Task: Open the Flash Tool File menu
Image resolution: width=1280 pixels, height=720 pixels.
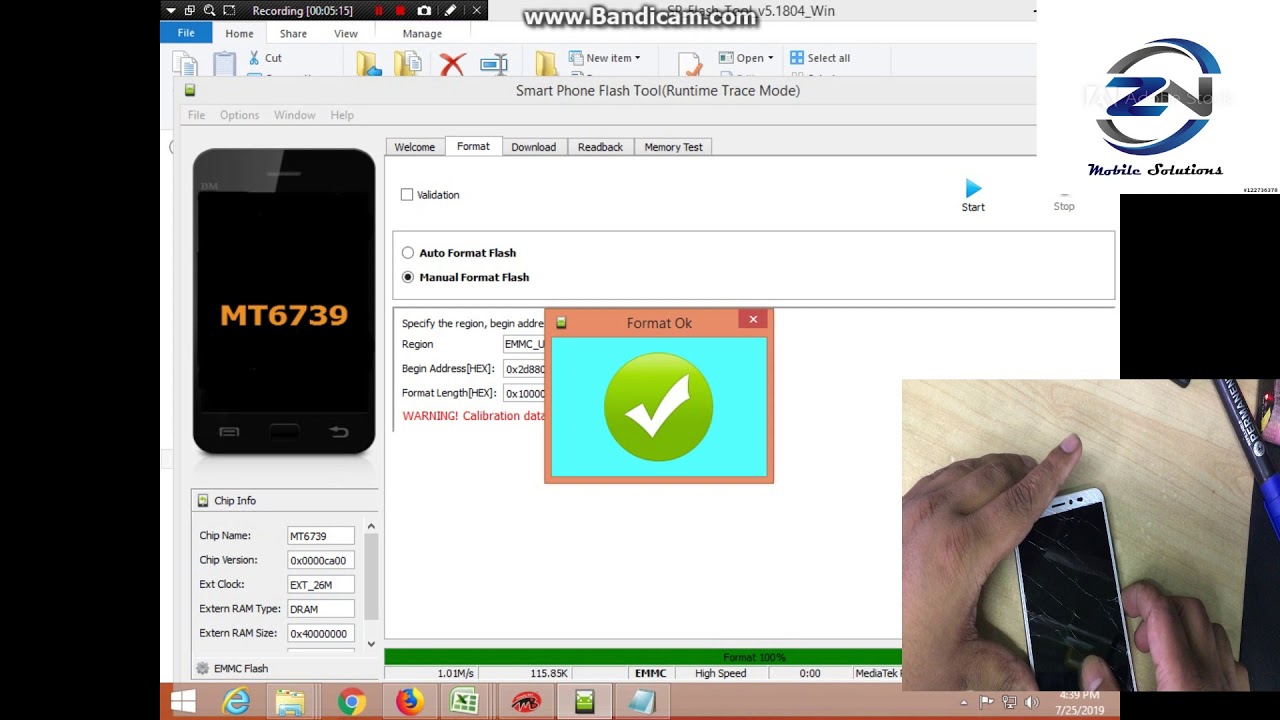Action: pos(196,115)
